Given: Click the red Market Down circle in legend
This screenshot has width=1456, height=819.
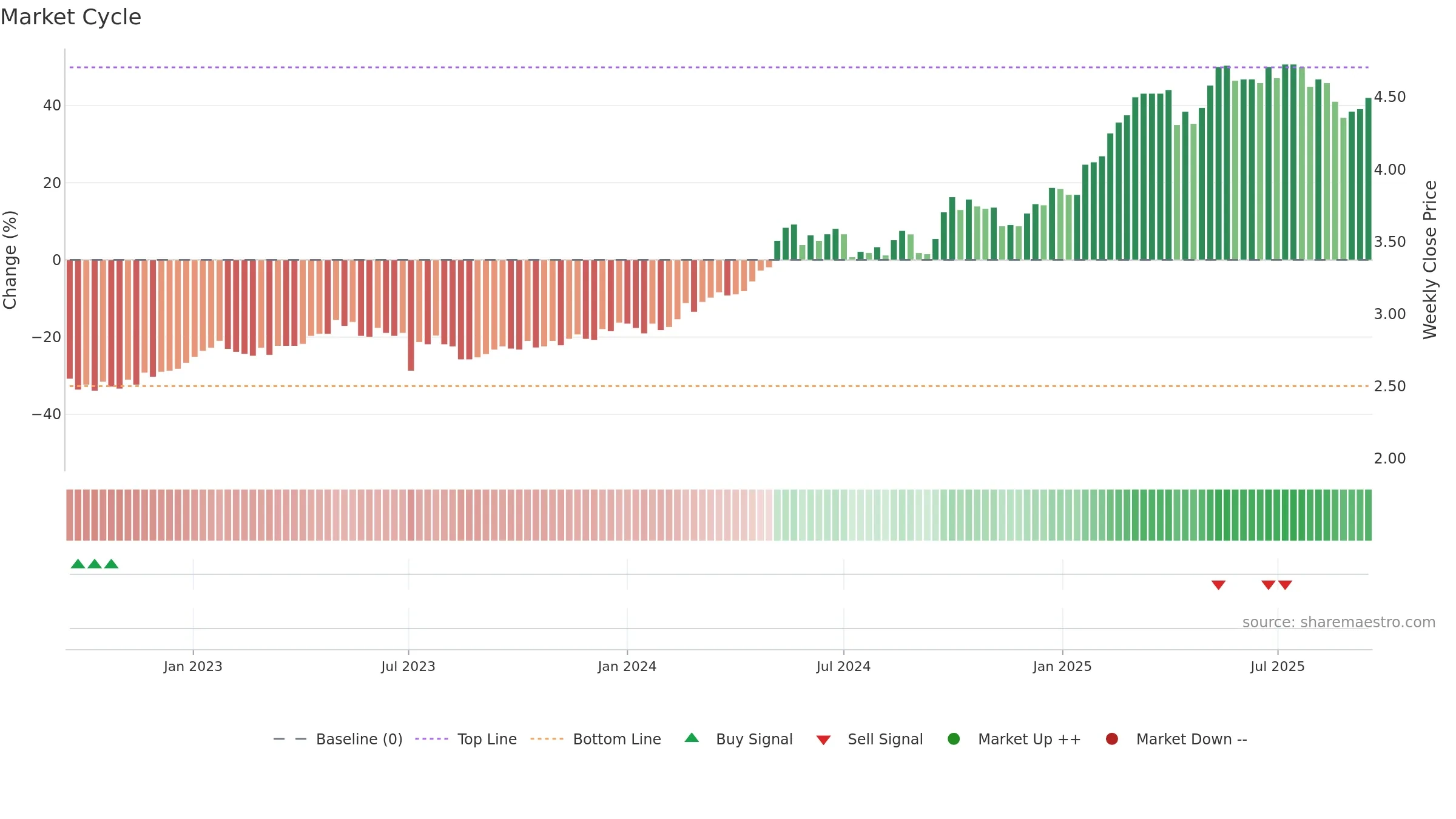Looking at the screenshot, I should pyautogui.click(x=1112, y=739).
